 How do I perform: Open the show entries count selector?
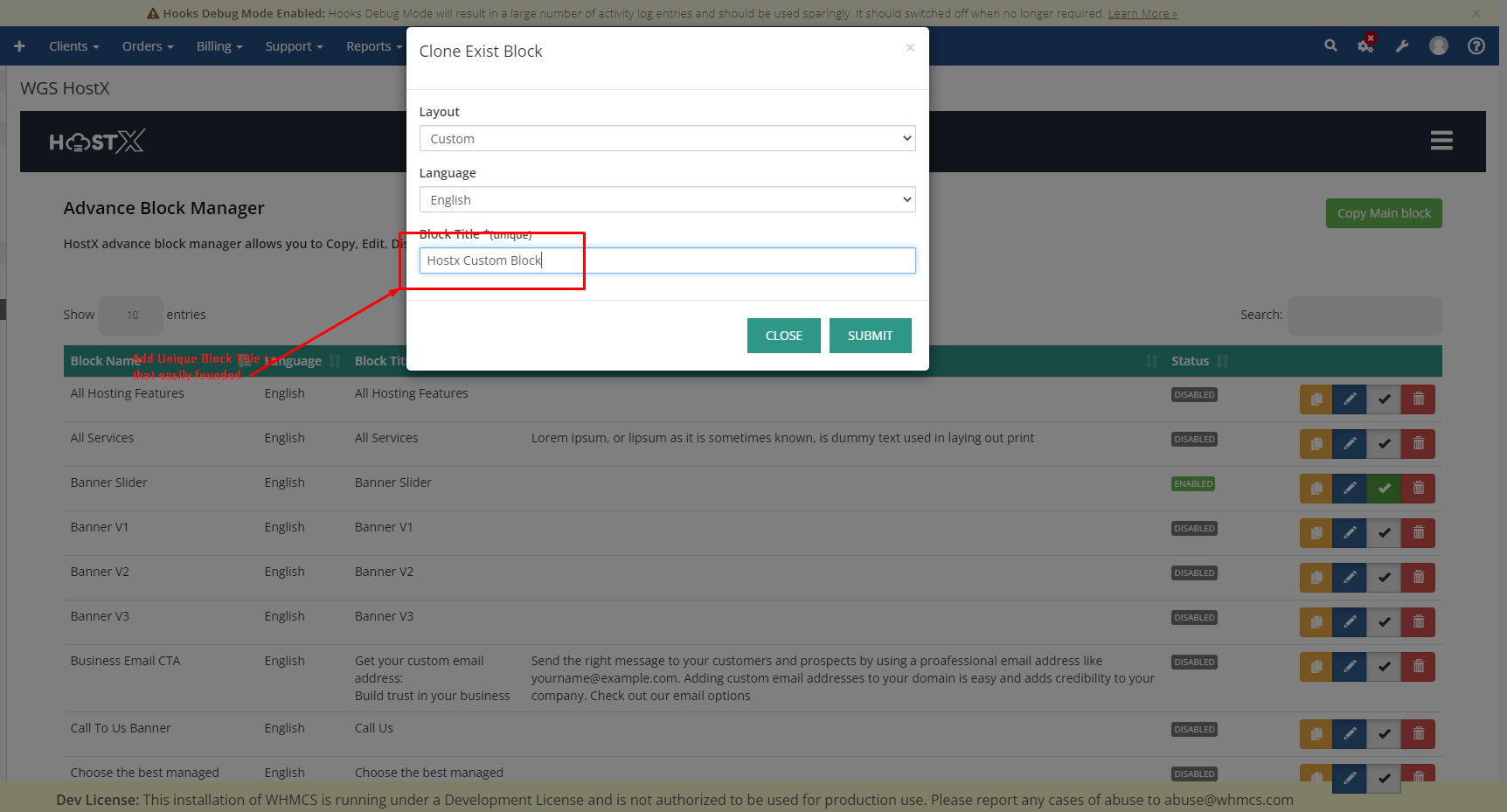131,316
